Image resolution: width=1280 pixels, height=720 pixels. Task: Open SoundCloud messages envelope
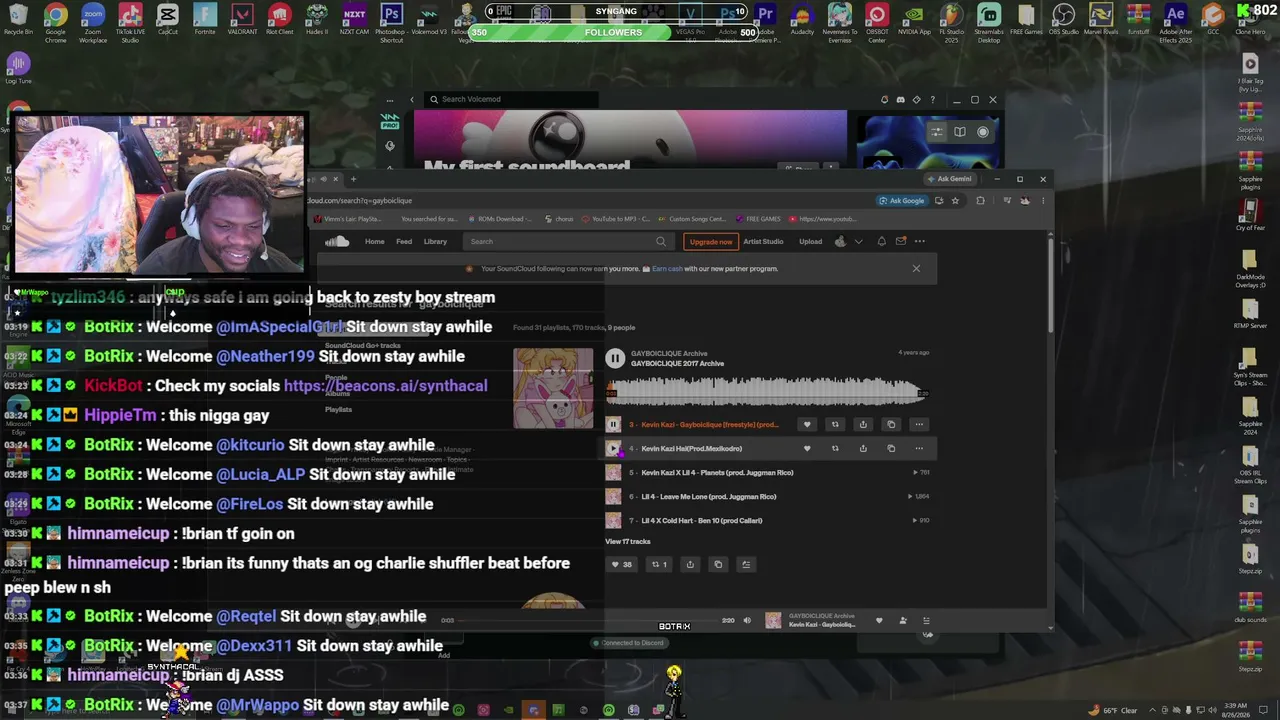901,241
